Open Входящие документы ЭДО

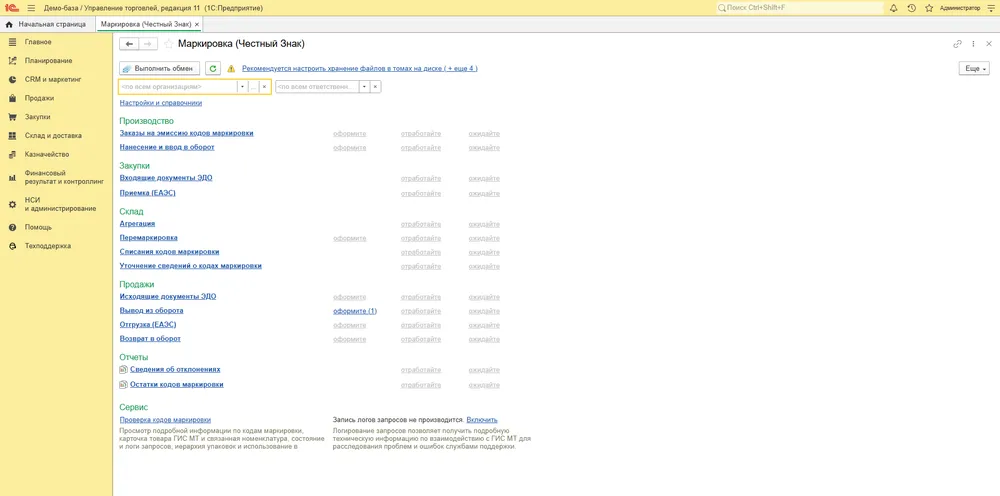pyautogui.click(x=166, y=178)
